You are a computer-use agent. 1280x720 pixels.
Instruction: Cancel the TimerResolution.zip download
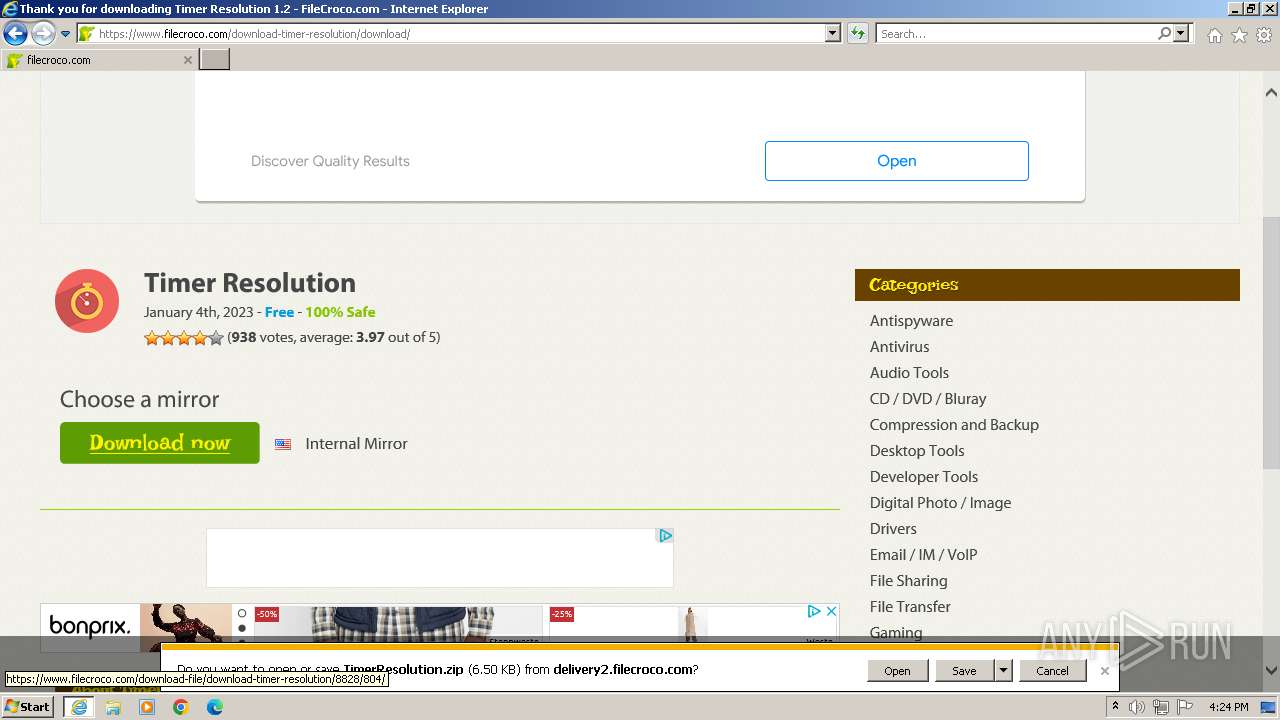point(1052,671)
